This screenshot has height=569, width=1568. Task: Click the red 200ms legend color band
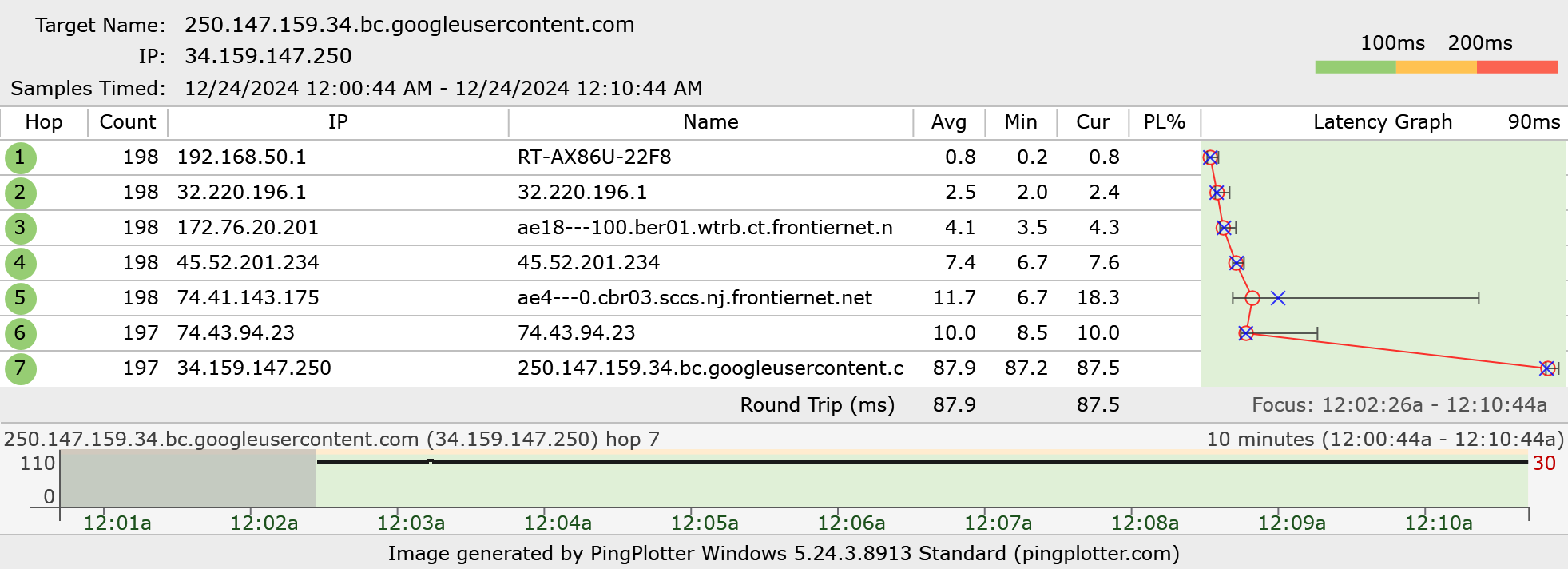[1517, 67]
